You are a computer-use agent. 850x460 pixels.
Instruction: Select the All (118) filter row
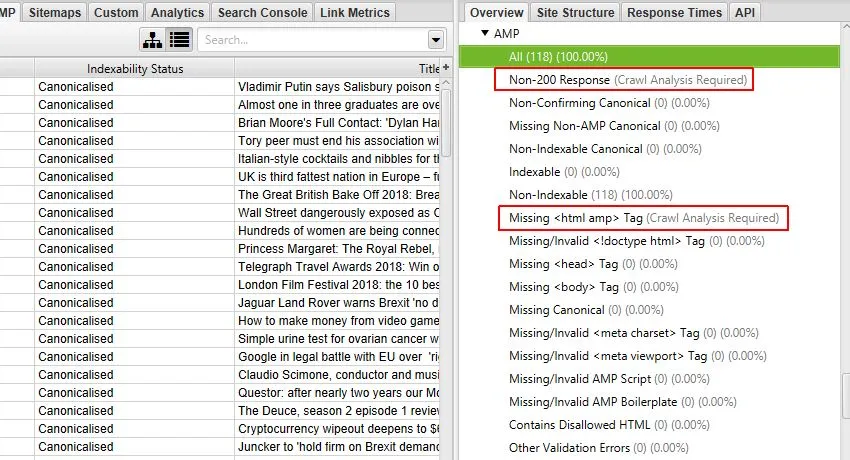(649, 56)
